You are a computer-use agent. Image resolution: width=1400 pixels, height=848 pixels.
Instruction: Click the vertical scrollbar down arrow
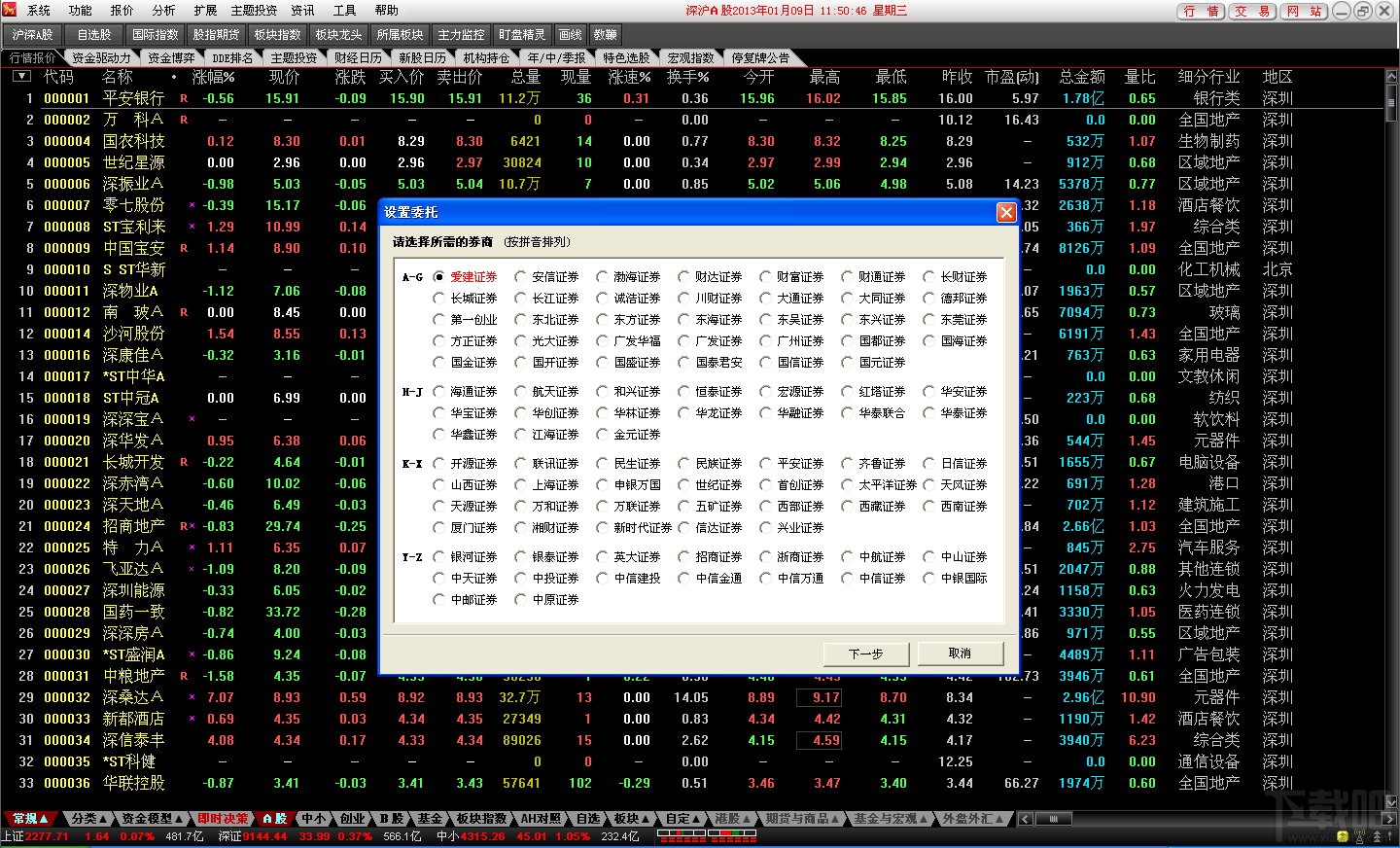click(1390, 802)
